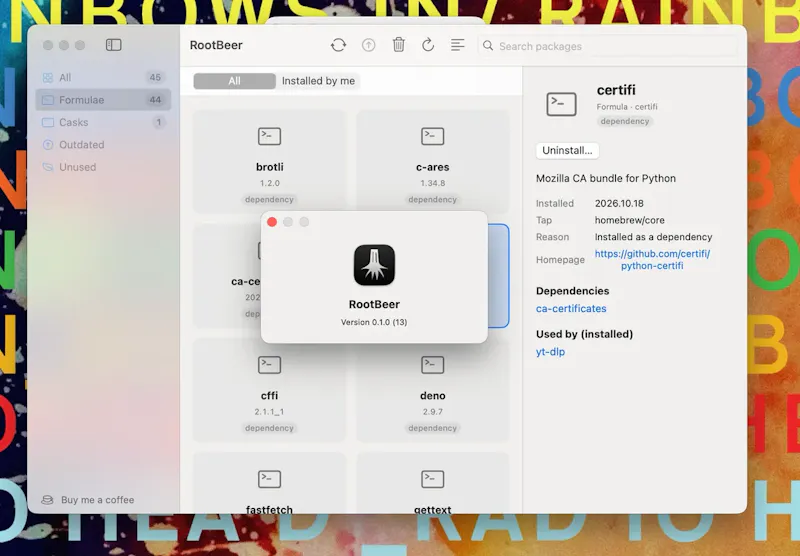Open the yt-dlp used-by link
This screenshot has width=800, height=556.
tap(551, 352)
